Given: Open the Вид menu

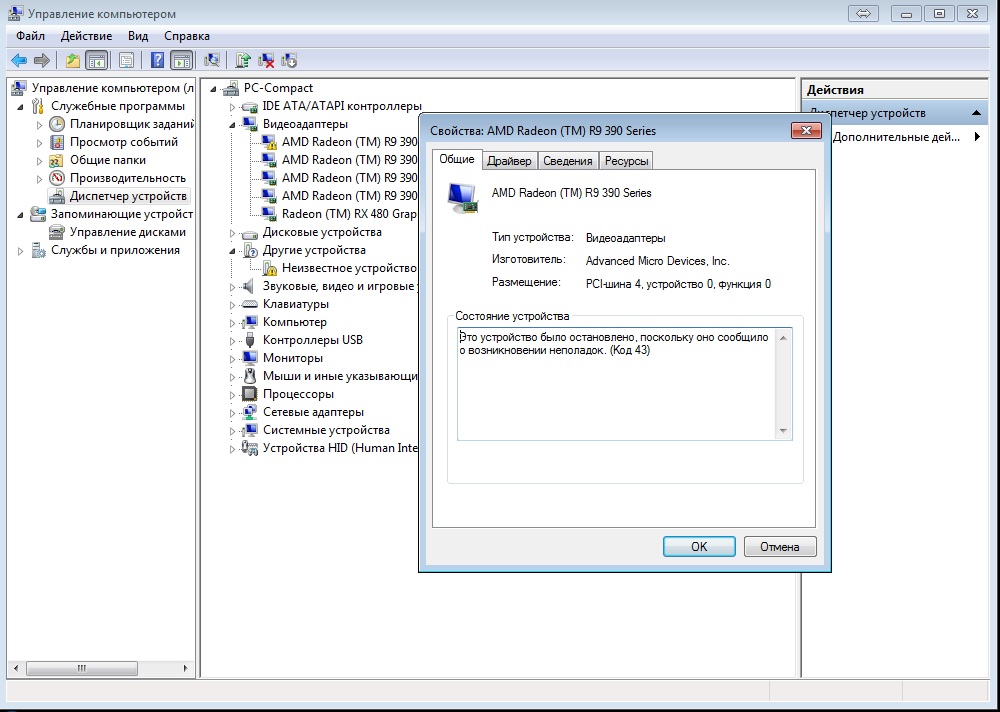Looking at the screenshot, I should pos(138,36).
